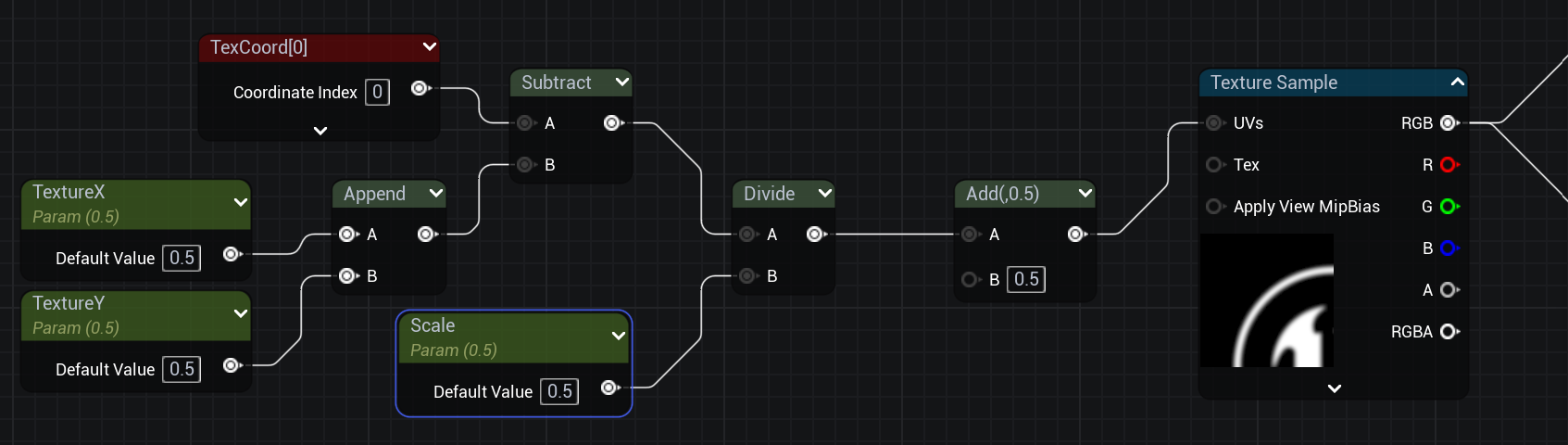The width and height of the screenshot is (1568, 445).
Task: Click the Add node's output pin
Action: pos(1078,234)
